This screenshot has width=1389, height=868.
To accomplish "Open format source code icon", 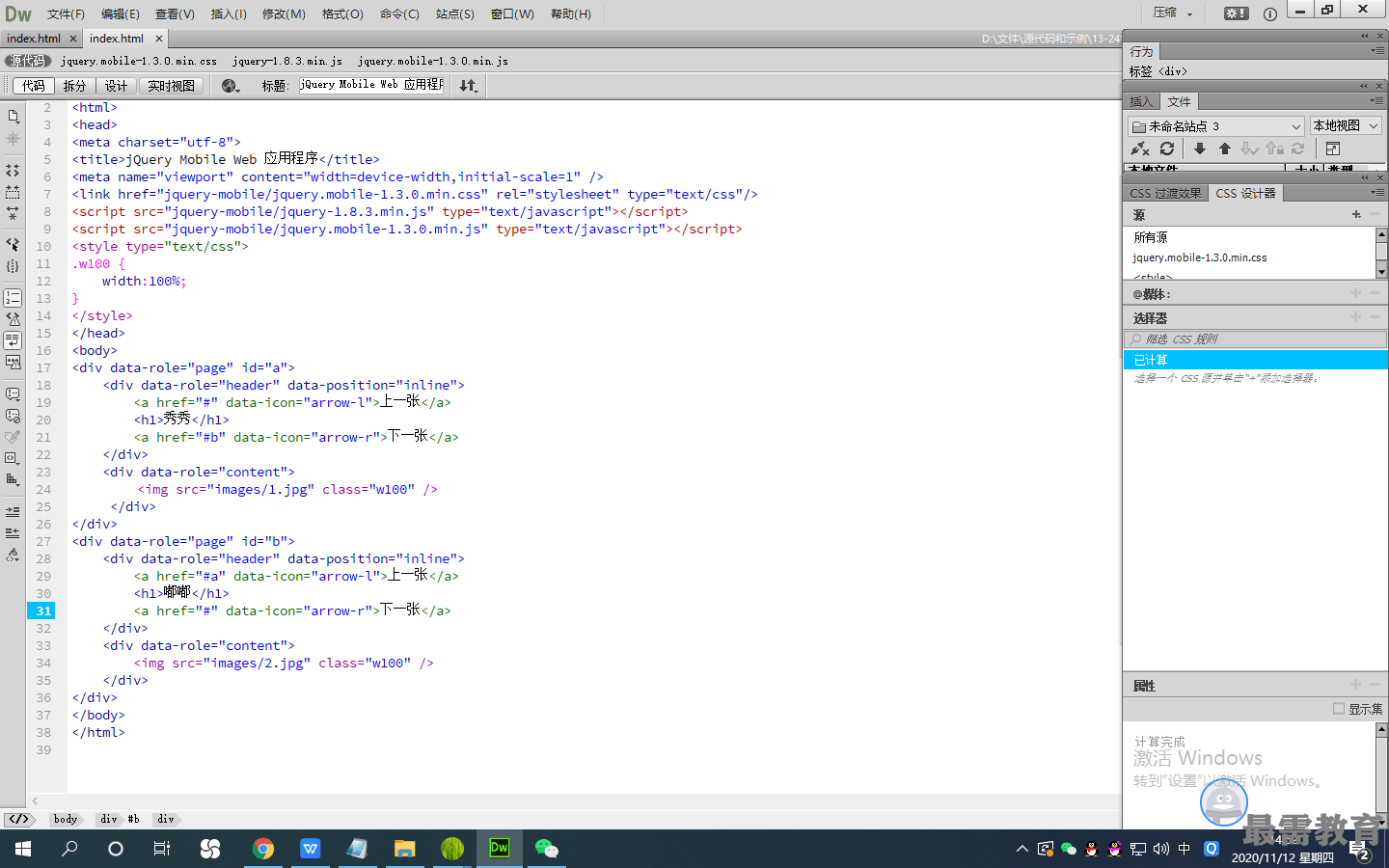I will point(13,555).
